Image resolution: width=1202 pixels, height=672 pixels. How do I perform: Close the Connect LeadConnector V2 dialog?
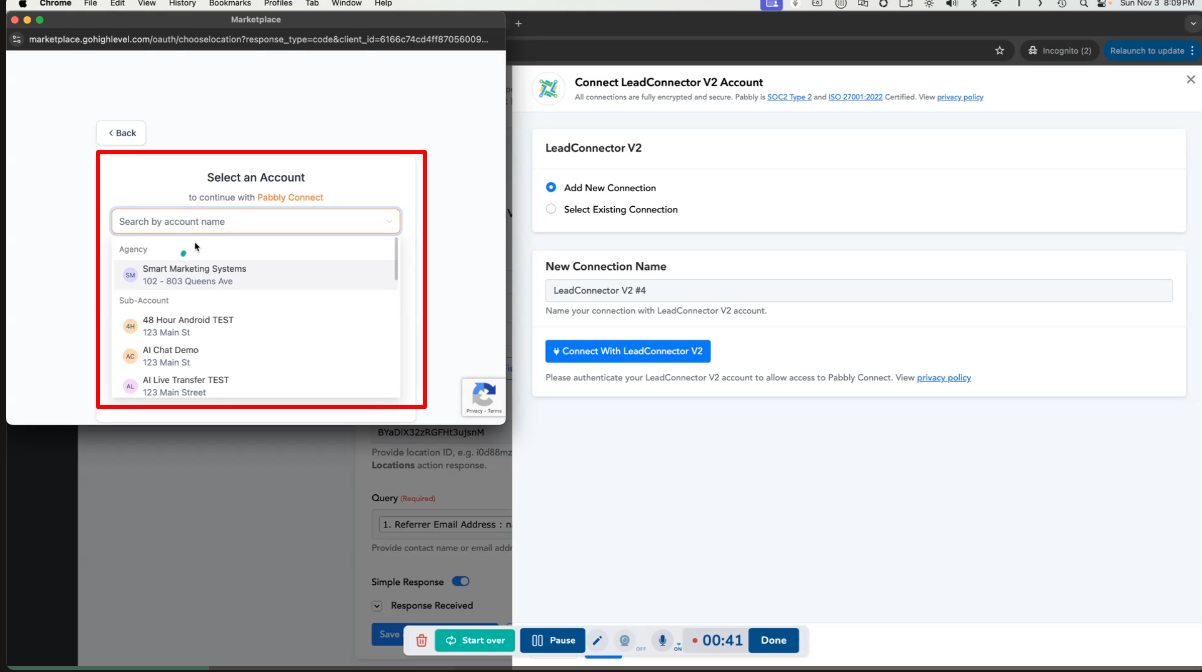1190,79
